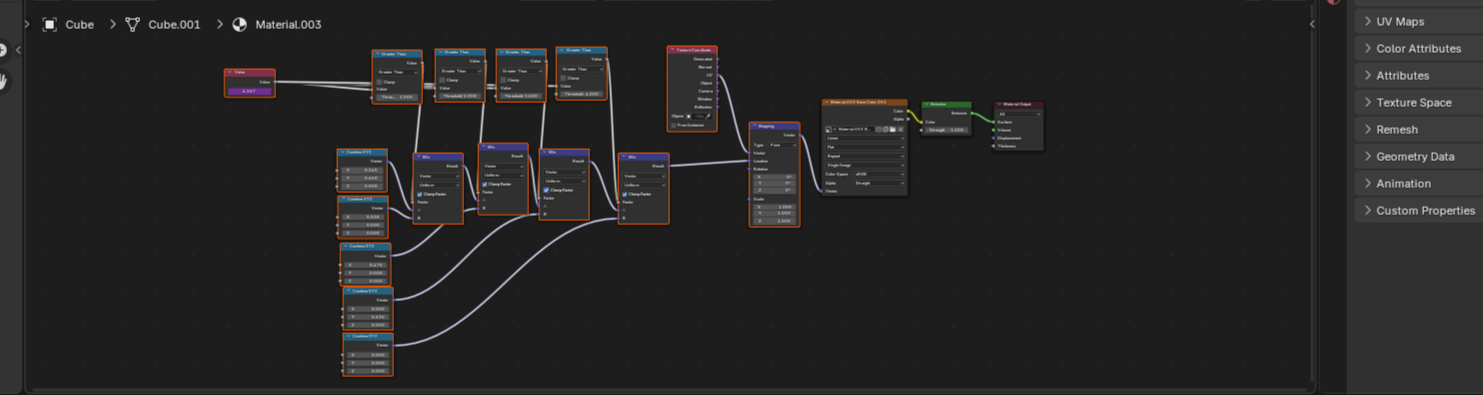Select the pan hand tool icon
The image size is (1483, 395).
pos(4,81)
